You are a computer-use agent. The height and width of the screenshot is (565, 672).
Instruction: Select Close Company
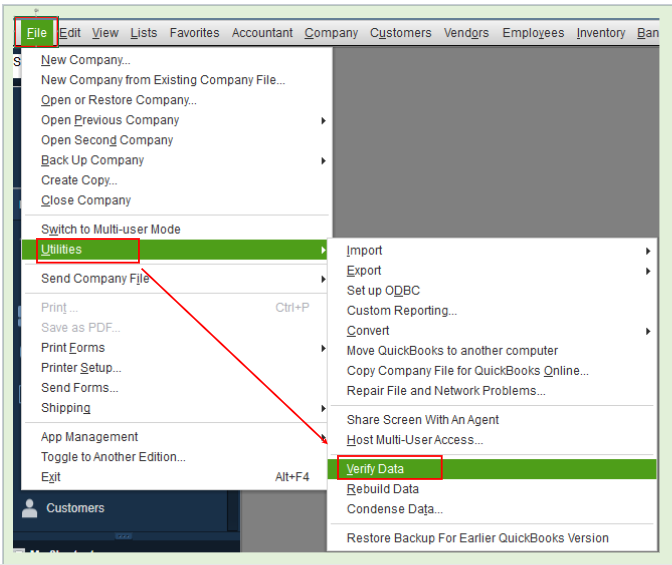click(176, 200)
